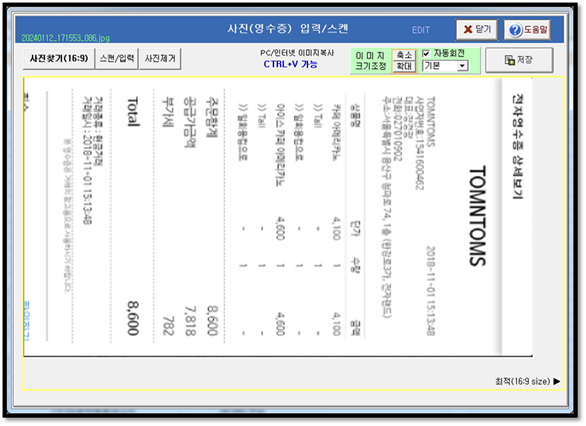Viewport: 586px width, 426px height.
Task: Click the 전자영수증 상세보기 receipt header
Action: click(x=517, y=146)
